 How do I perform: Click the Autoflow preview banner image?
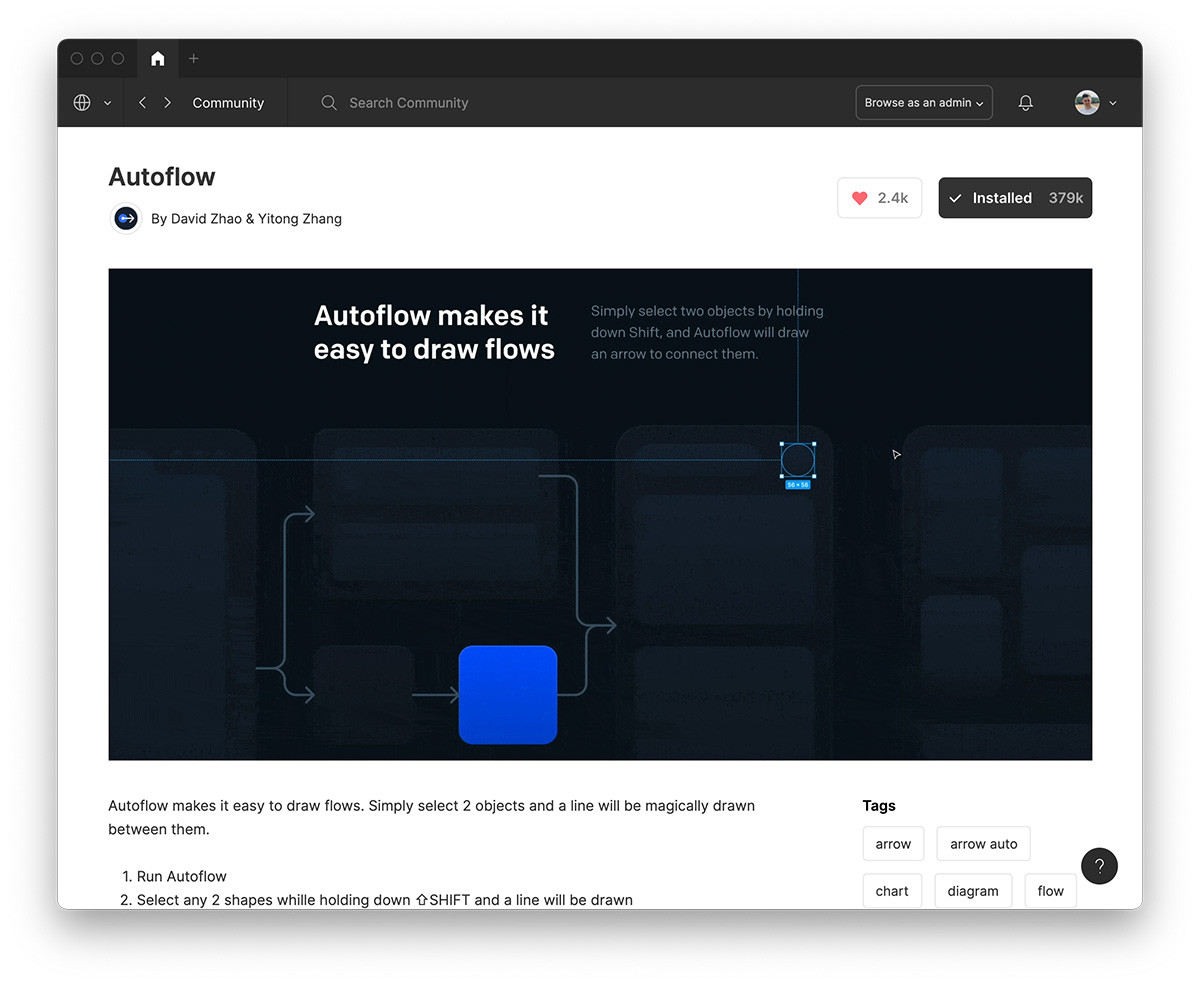point(600,514)
